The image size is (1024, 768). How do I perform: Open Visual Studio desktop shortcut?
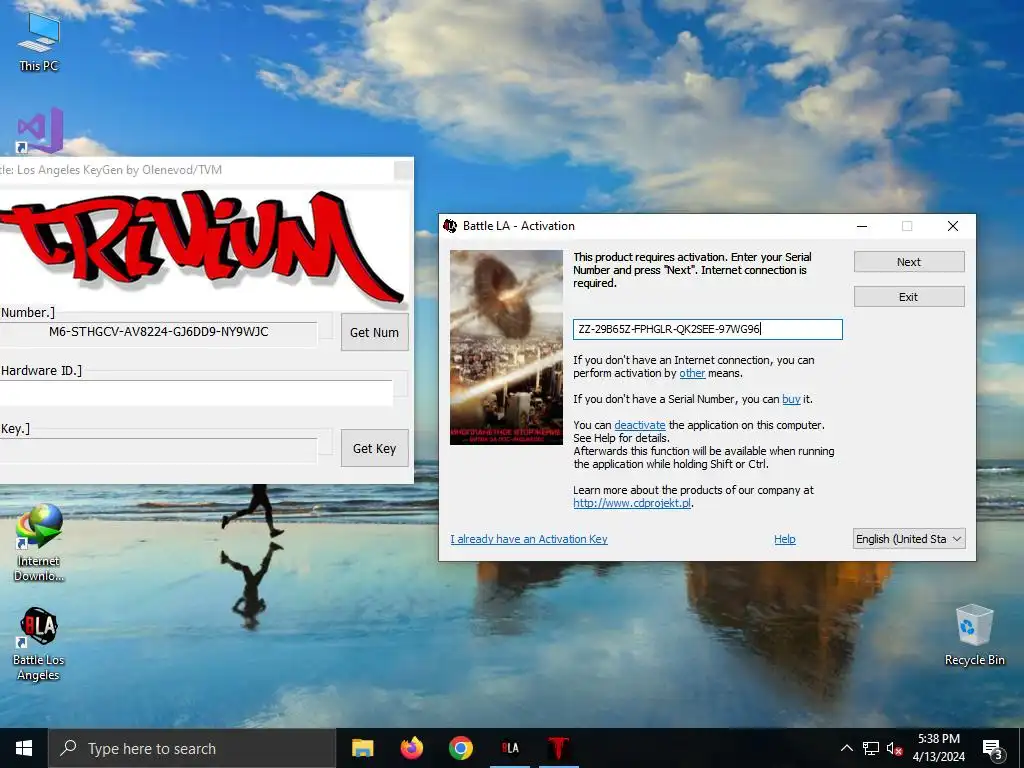coord(40,131)
